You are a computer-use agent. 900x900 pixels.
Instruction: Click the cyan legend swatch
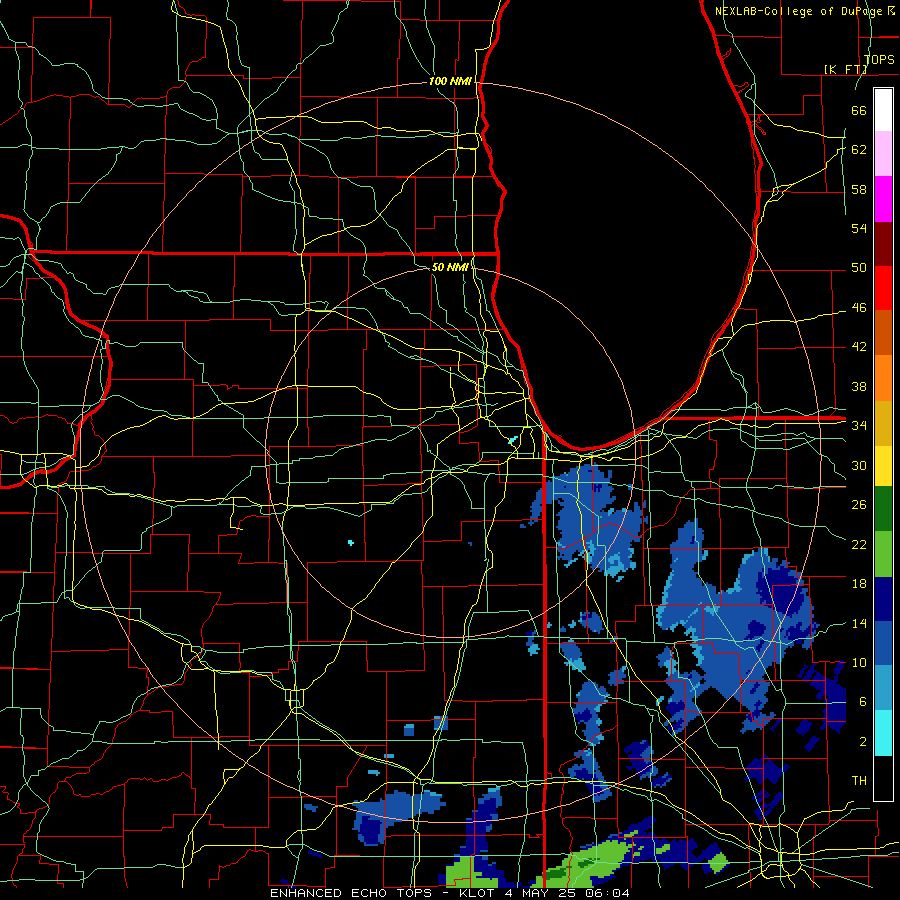pyautogui.click(x=883, y=733)
